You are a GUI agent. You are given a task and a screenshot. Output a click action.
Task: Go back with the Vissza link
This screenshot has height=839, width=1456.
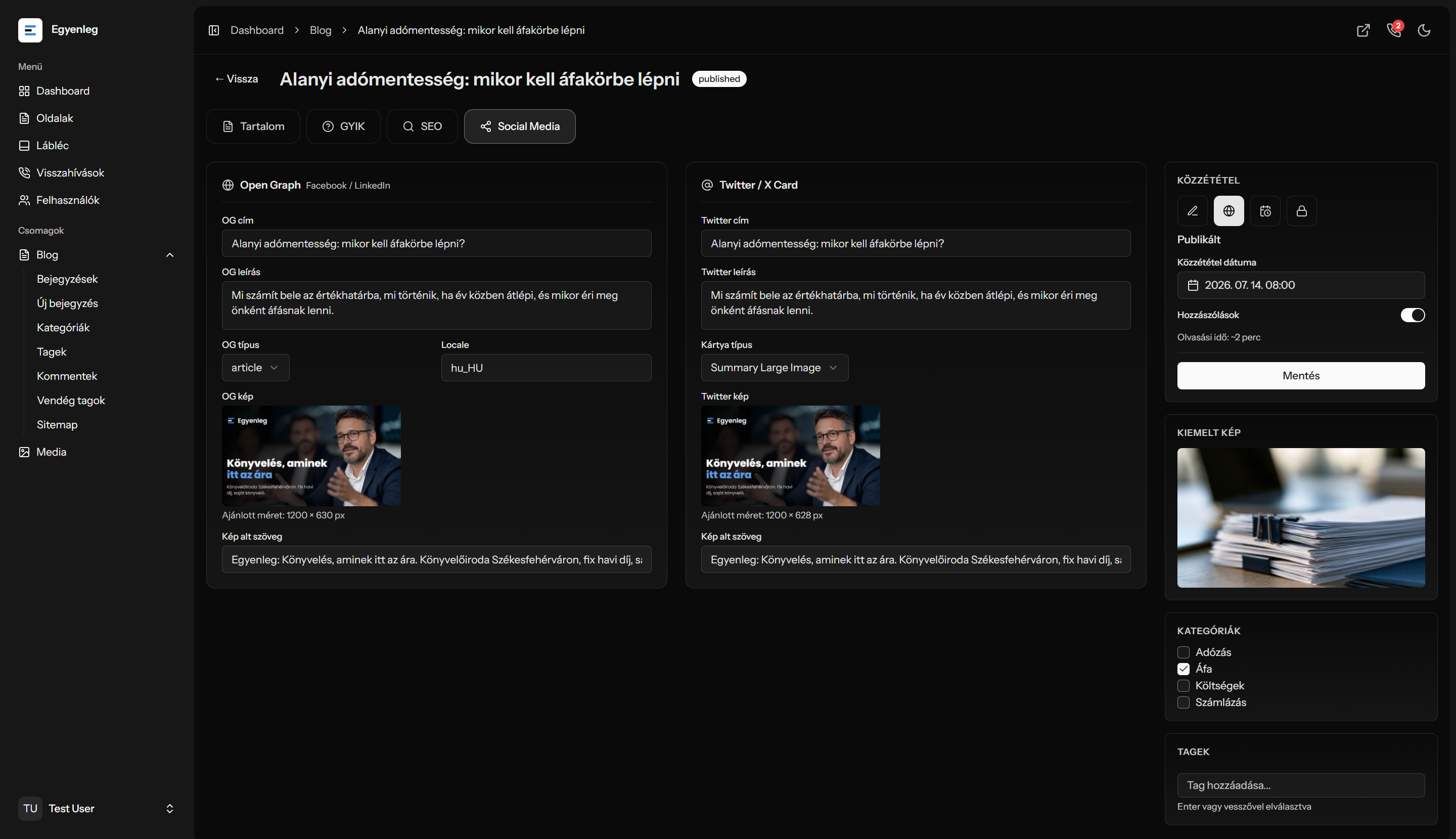[x=236, y=79]
